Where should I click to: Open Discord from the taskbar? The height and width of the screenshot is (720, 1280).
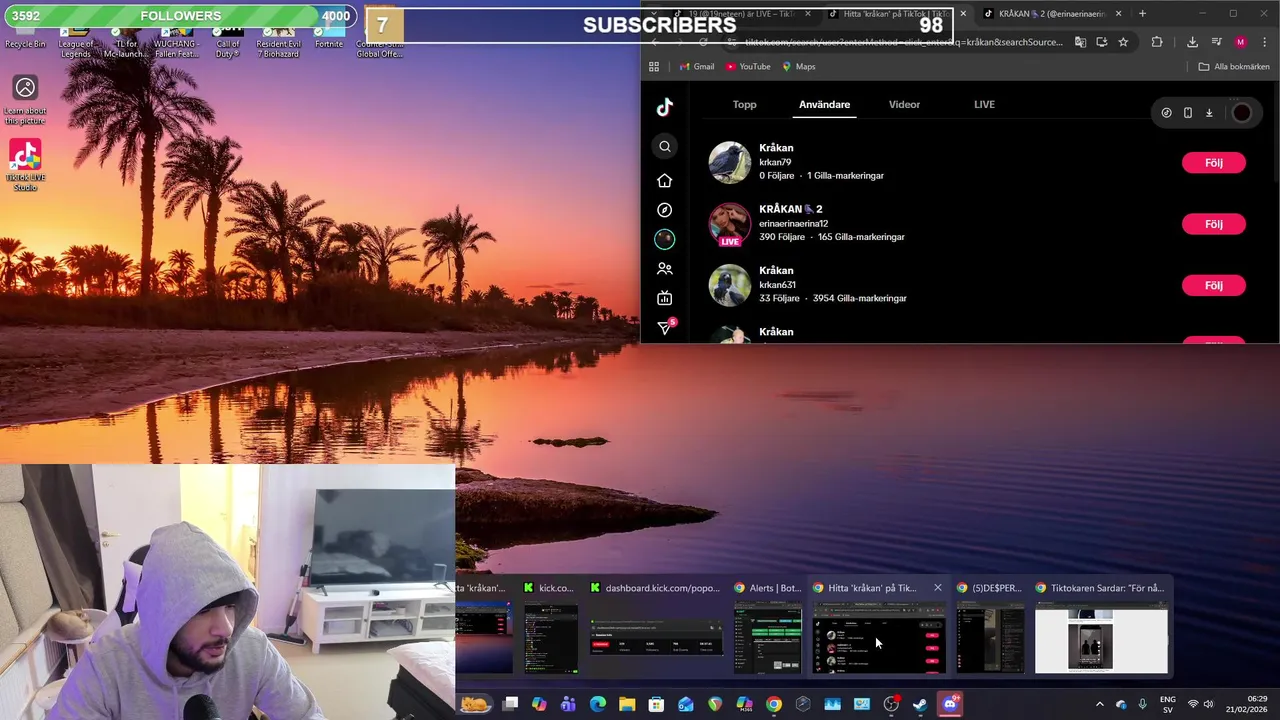[x=949, y=705]
